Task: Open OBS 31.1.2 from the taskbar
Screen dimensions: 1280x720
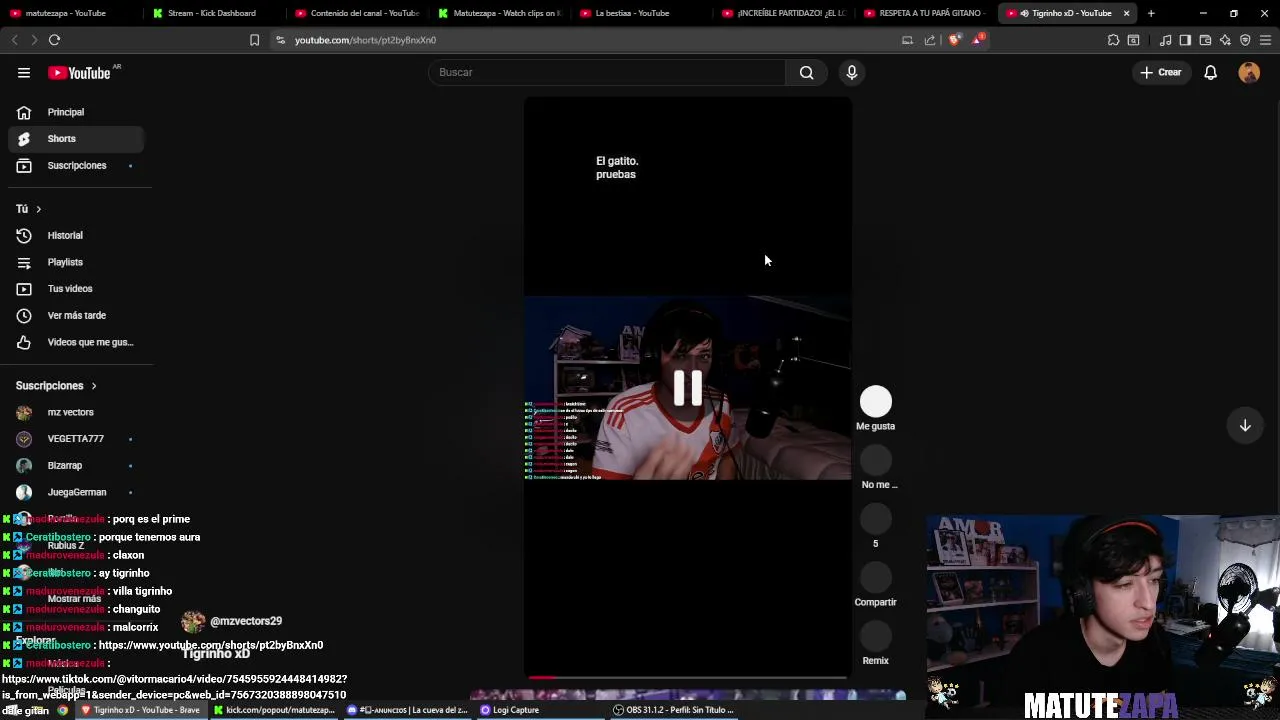Action: 673,710
